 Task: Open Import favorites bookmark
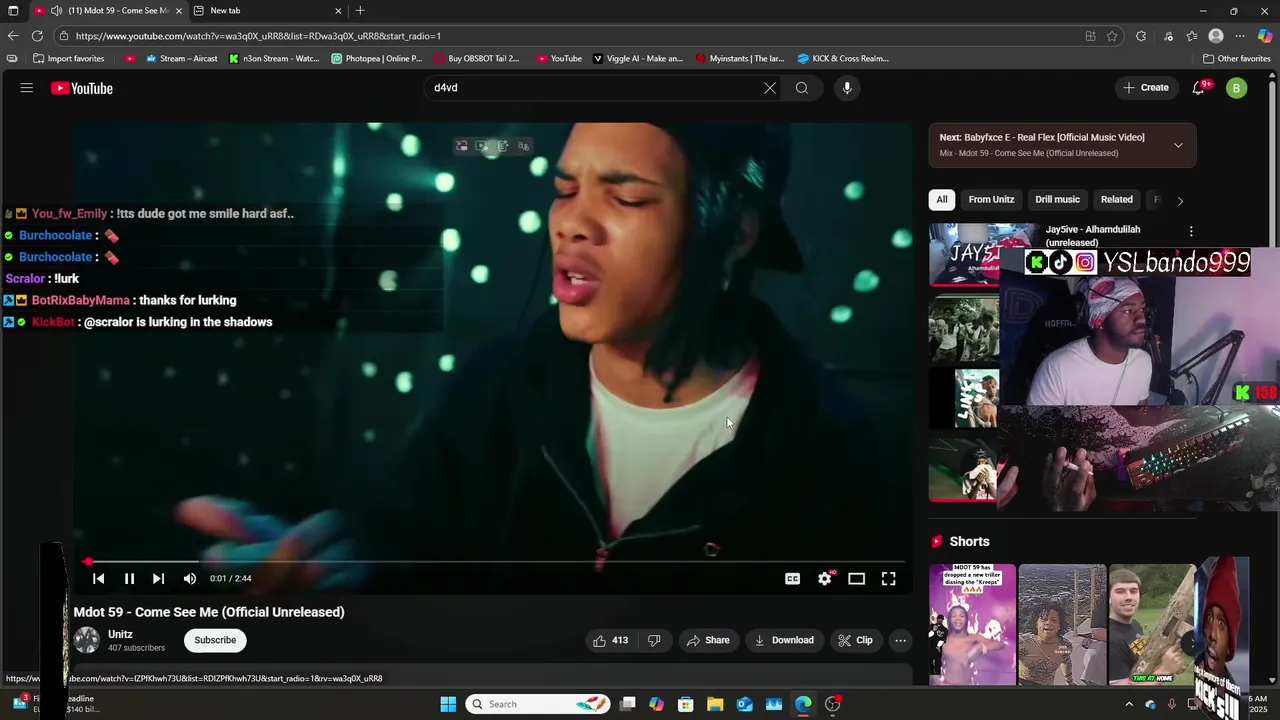[x=68, y=59]
